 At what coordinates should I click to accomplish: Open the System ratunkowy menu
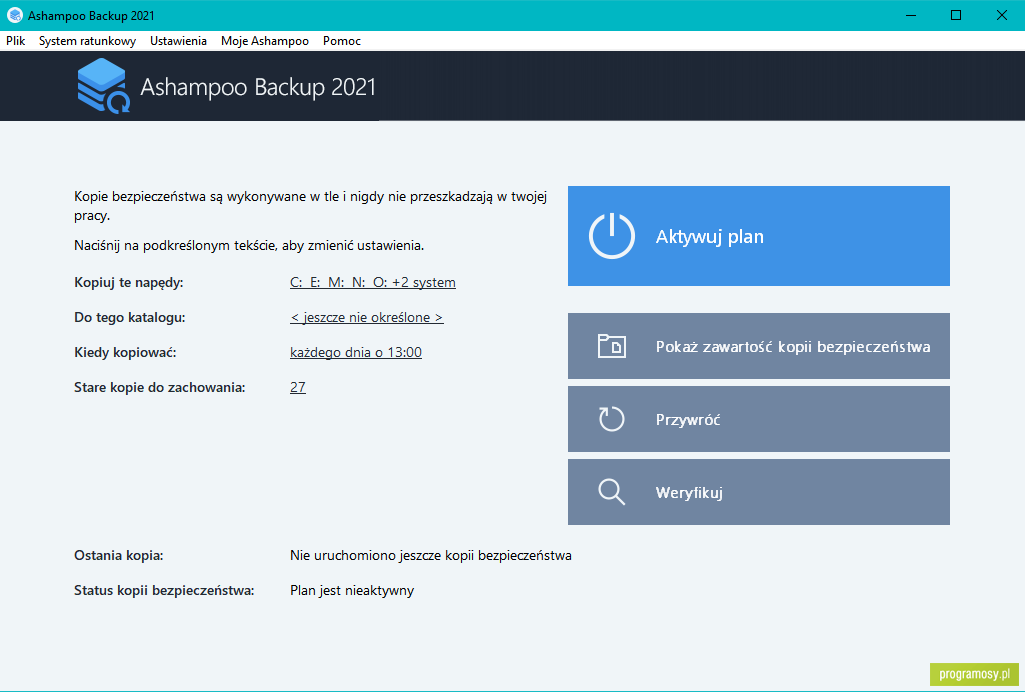pyautogui.click(x=87, y=41)
